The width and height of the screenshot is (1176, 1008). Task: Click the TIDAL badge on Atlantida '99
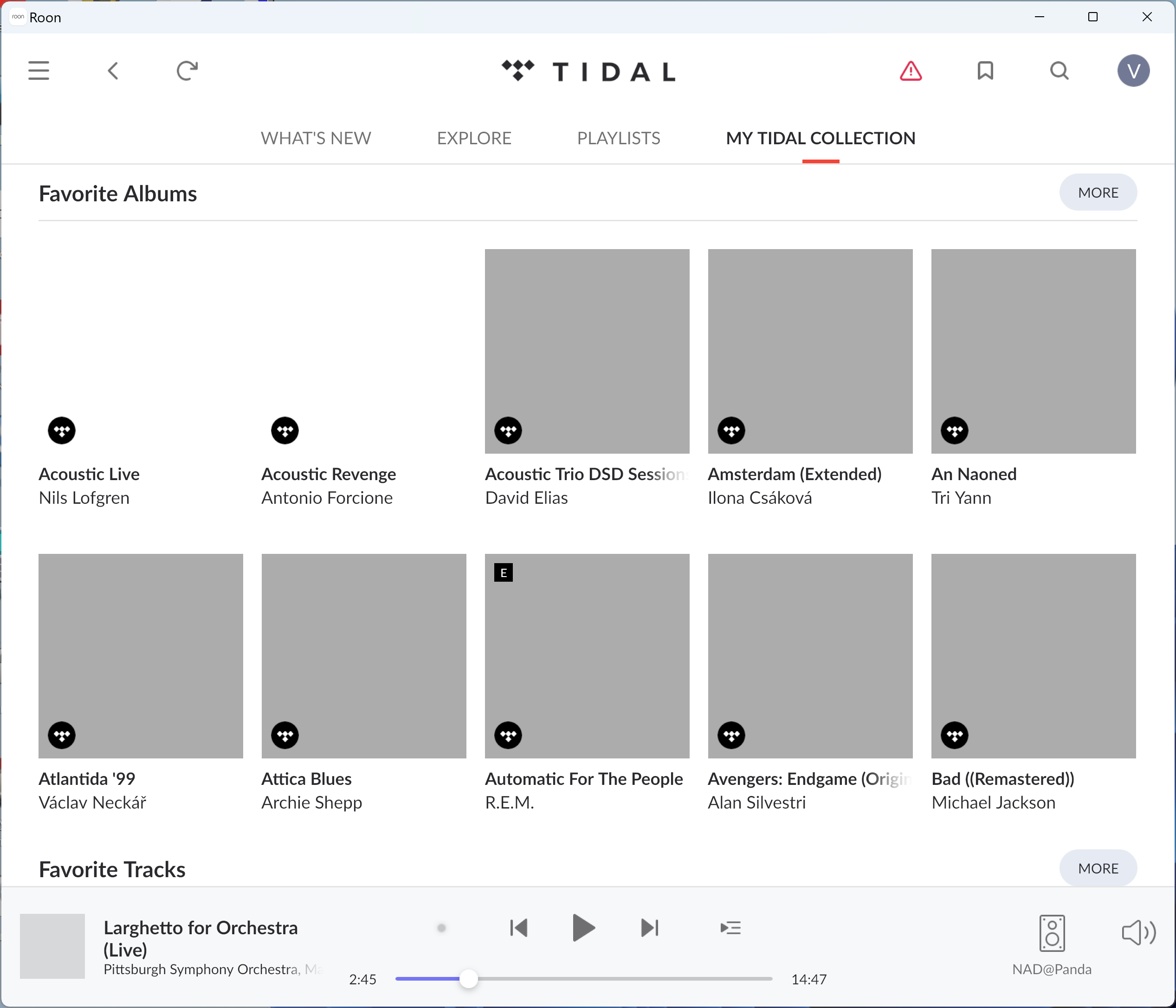point(62,736)
